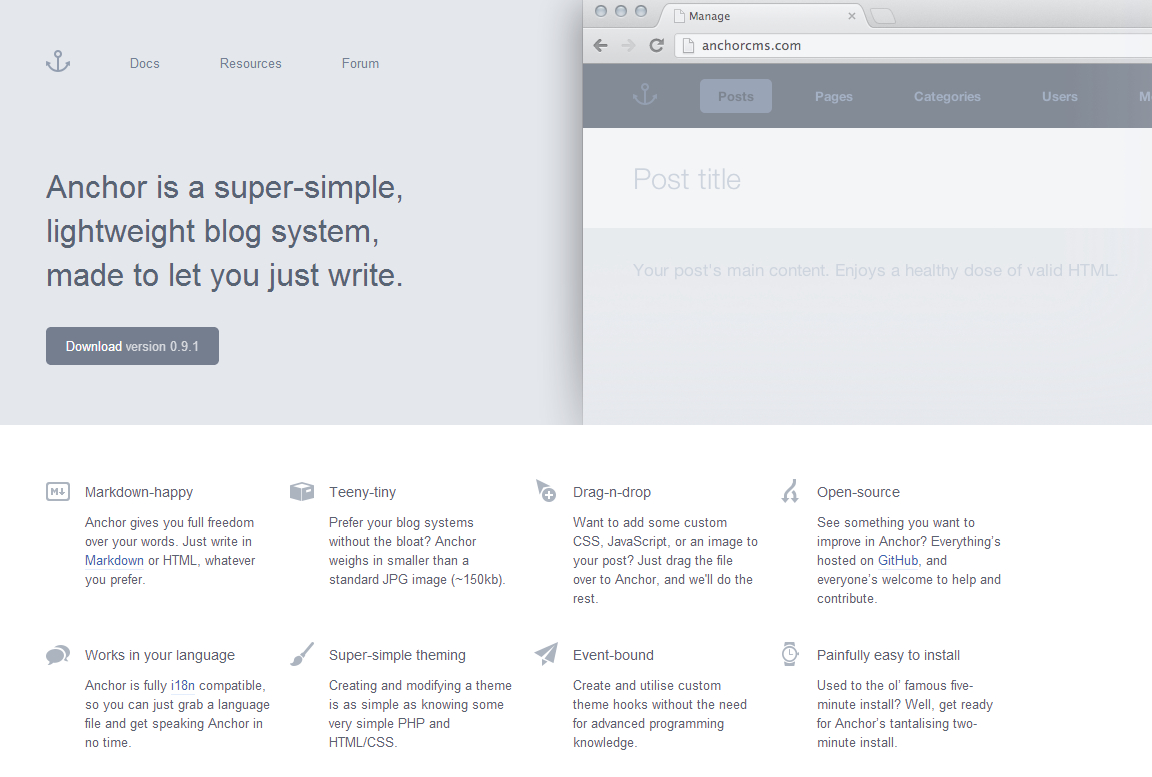The image size is (1152, 777).
Task: Click the paper plane Event-bound icon
Action: (x=545, y=655)
